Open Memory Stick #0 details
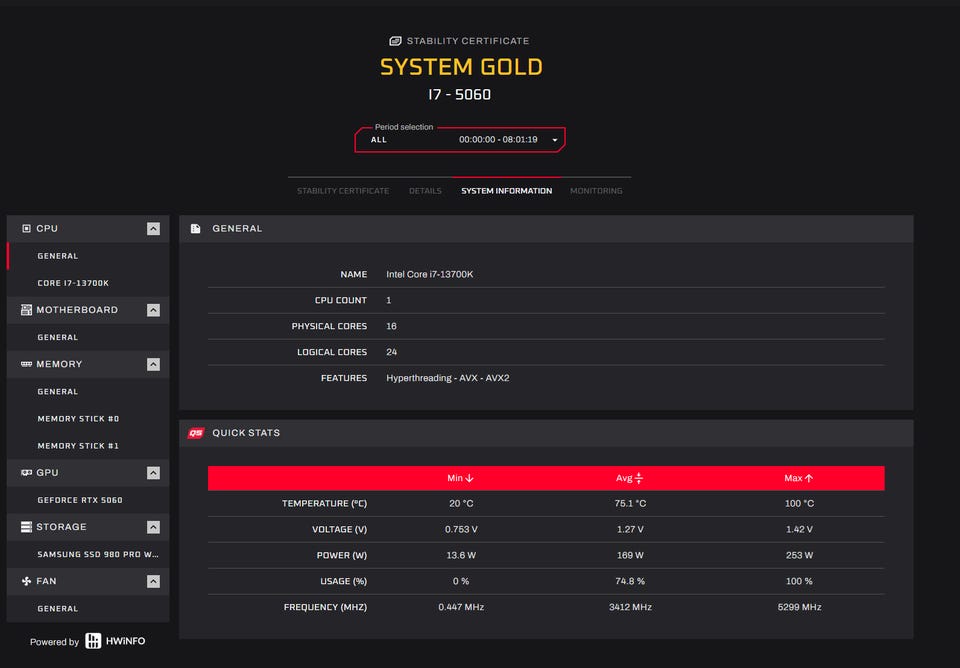 [78, 419]
